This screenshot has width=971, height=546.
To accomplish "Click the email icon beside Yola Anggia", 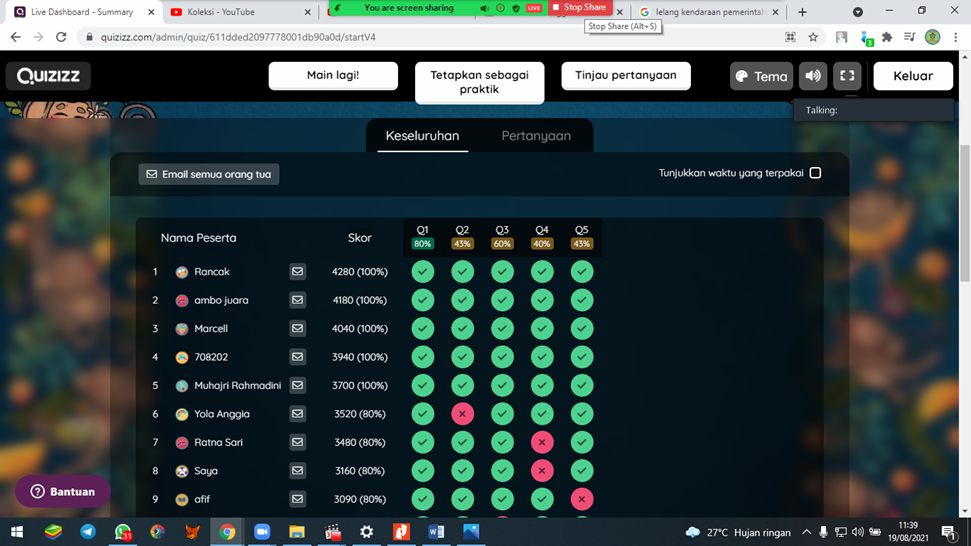I will pos(297,414).
